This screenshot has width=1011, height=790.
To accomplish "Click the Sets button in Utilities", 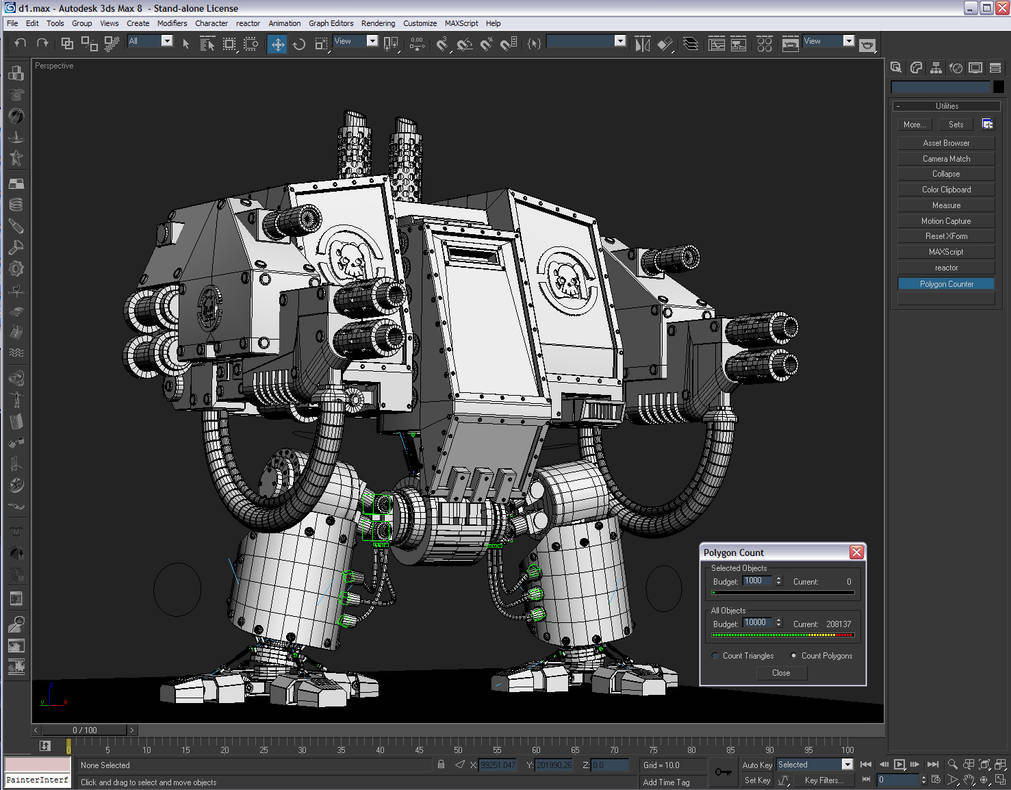I will click(x=956, y=124).
